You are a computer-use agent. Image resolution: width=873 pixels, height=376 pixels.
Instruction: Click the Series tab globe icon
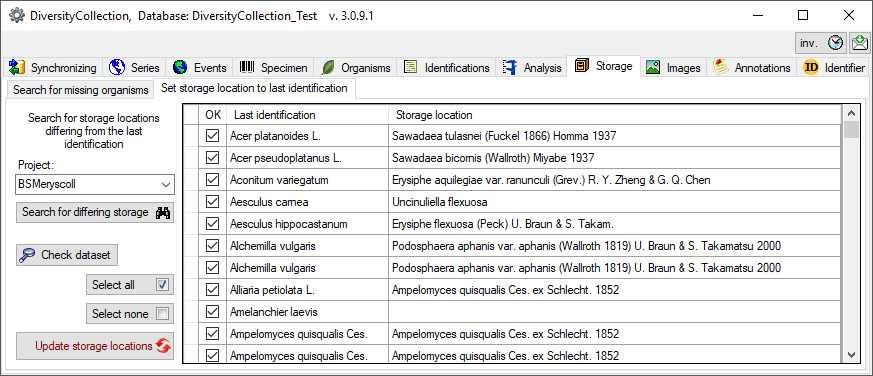tap(117, 67)
